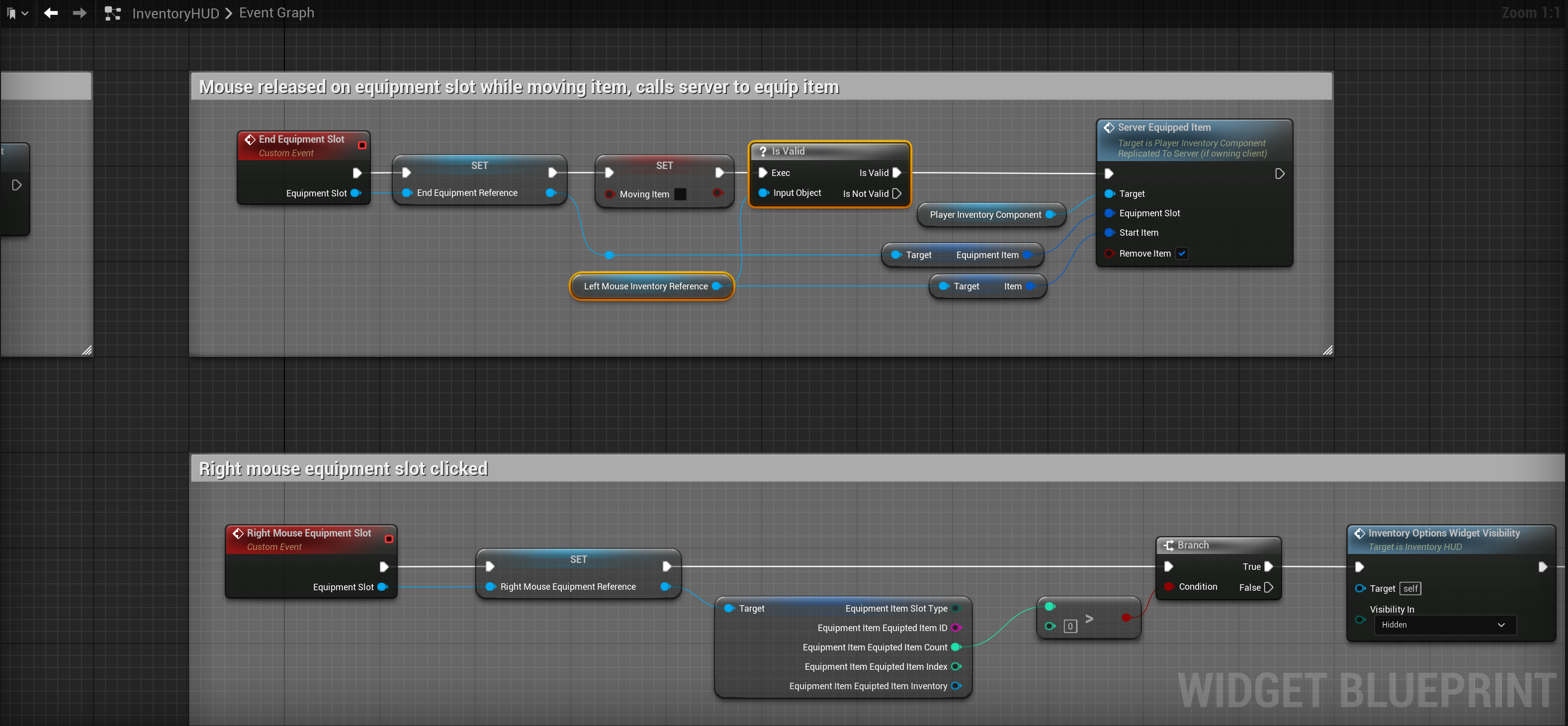Click the greater-than node's value input field
The image size is (1568, 726).
point(1069,626)
